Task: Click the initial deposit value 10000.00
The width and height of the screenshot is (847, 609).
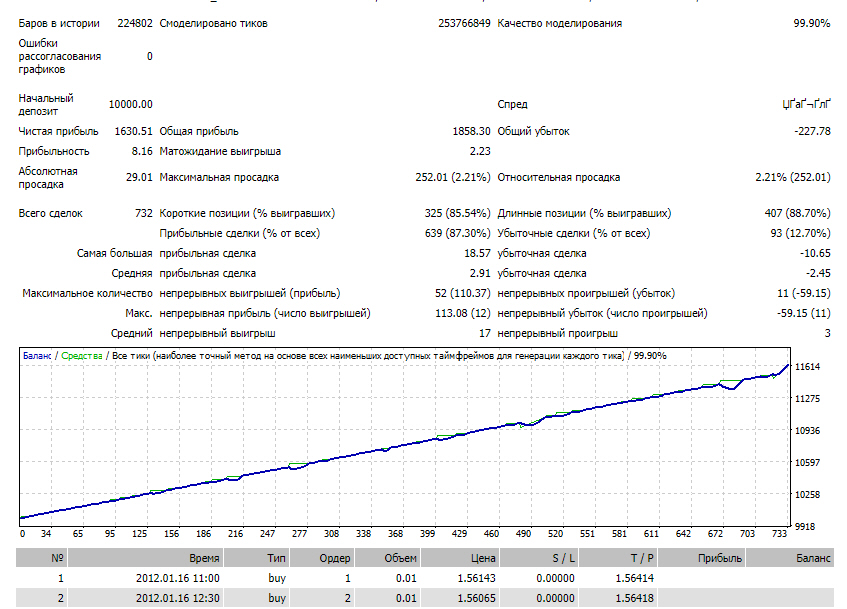Action: [131, 104]
